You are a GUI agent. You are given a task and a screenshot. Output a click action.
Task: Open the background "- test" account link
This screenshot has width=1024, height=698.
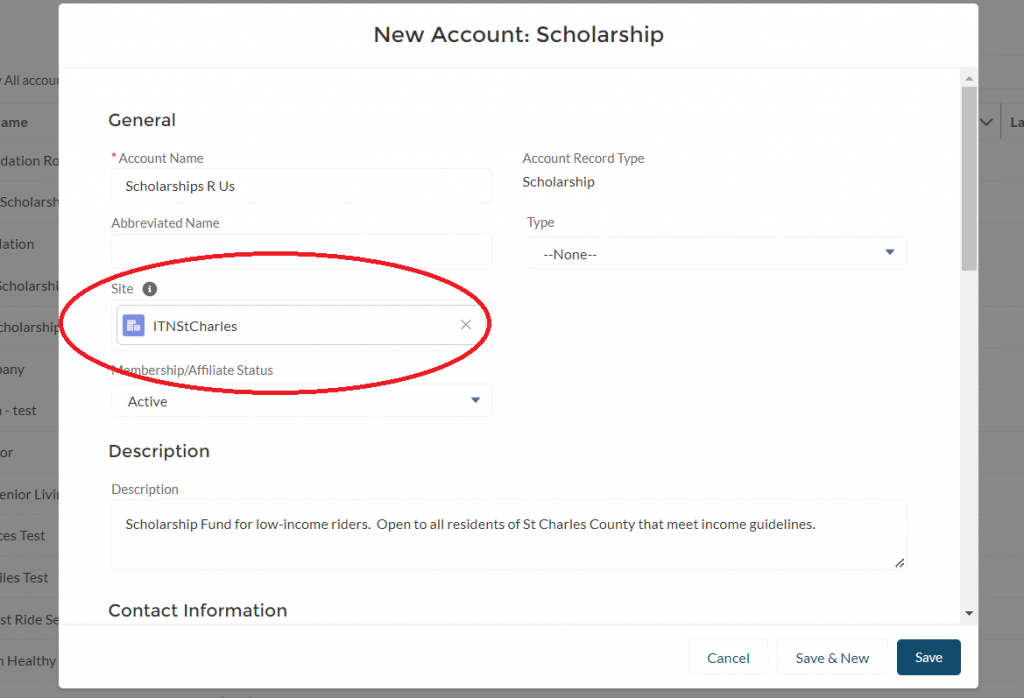pos(18,410)
